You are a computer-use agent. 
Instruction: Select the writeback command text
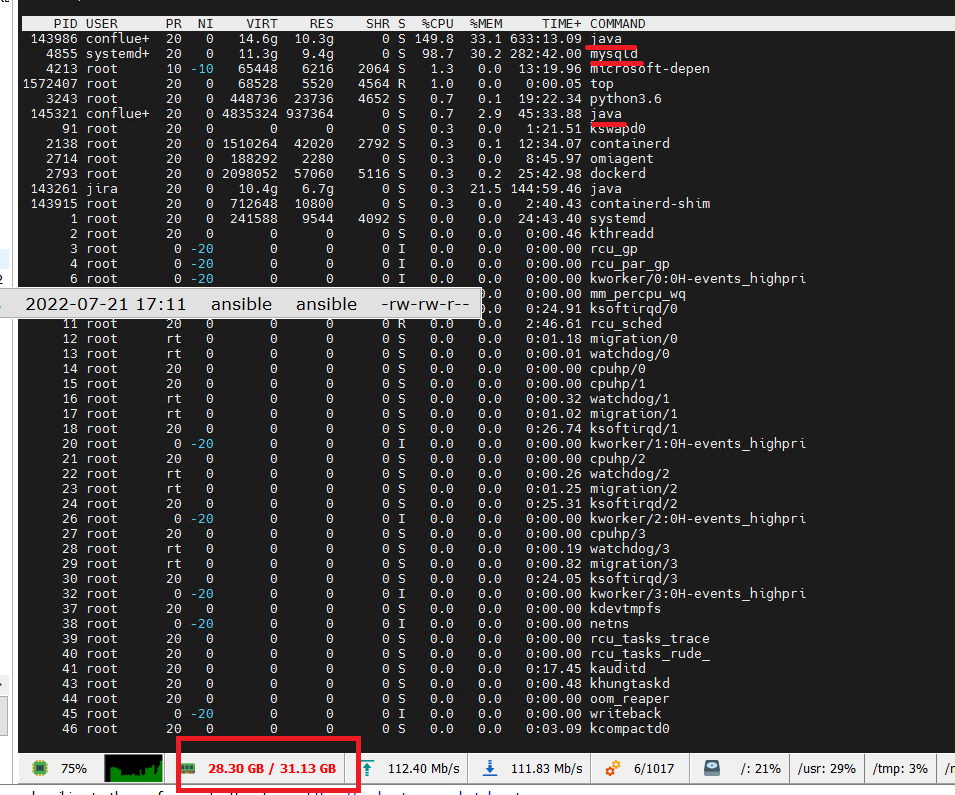pyautogui.click(x=626, y=713)
